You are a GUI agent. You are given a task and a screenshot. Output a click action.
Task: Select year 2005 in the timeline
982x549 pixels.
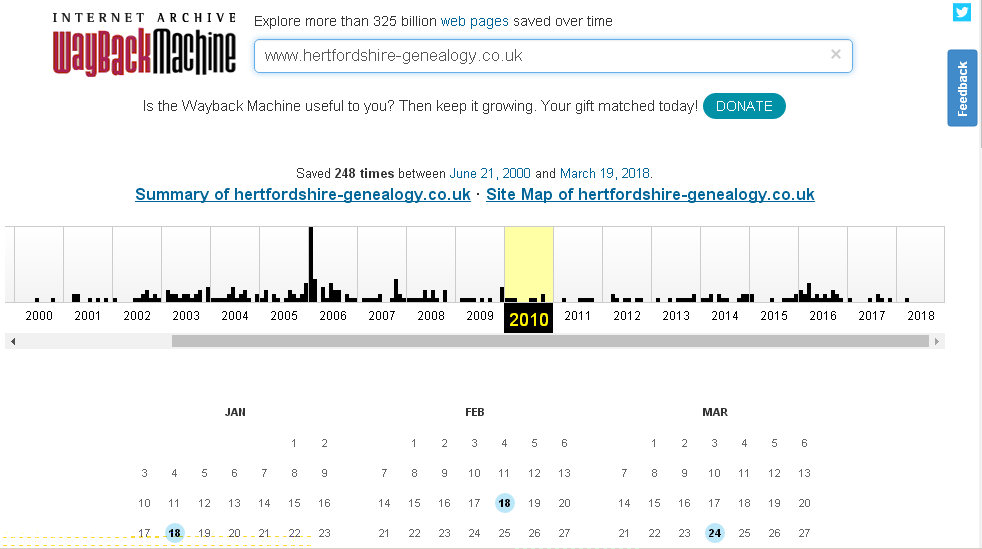(x=284, y=316)
